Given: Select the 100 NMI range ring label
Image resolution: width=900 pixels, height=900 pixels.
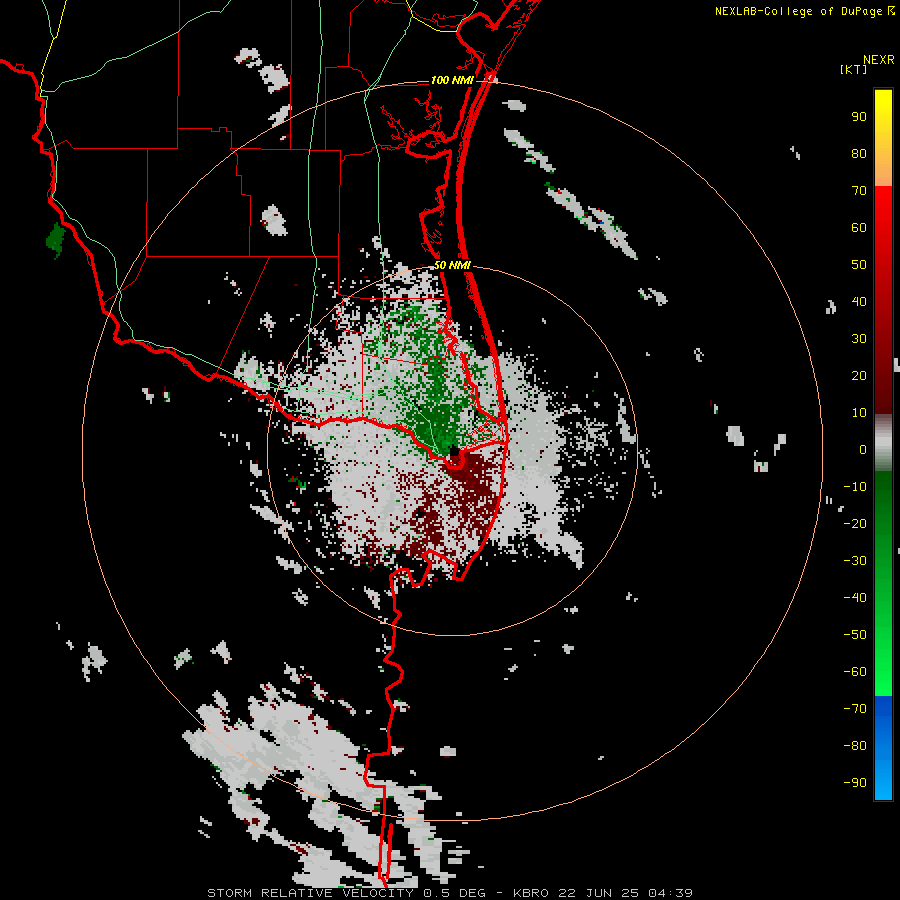Looking at the screenshot, I should 452,80.
